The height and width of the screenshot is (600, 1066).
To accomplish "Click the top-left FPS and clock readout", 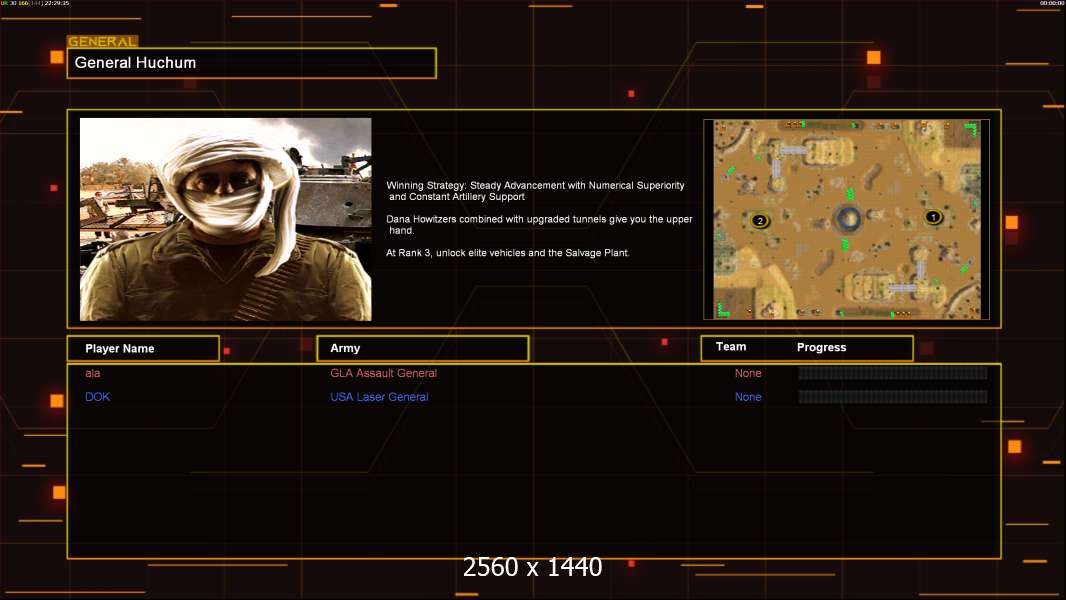I will click(35, 3).
